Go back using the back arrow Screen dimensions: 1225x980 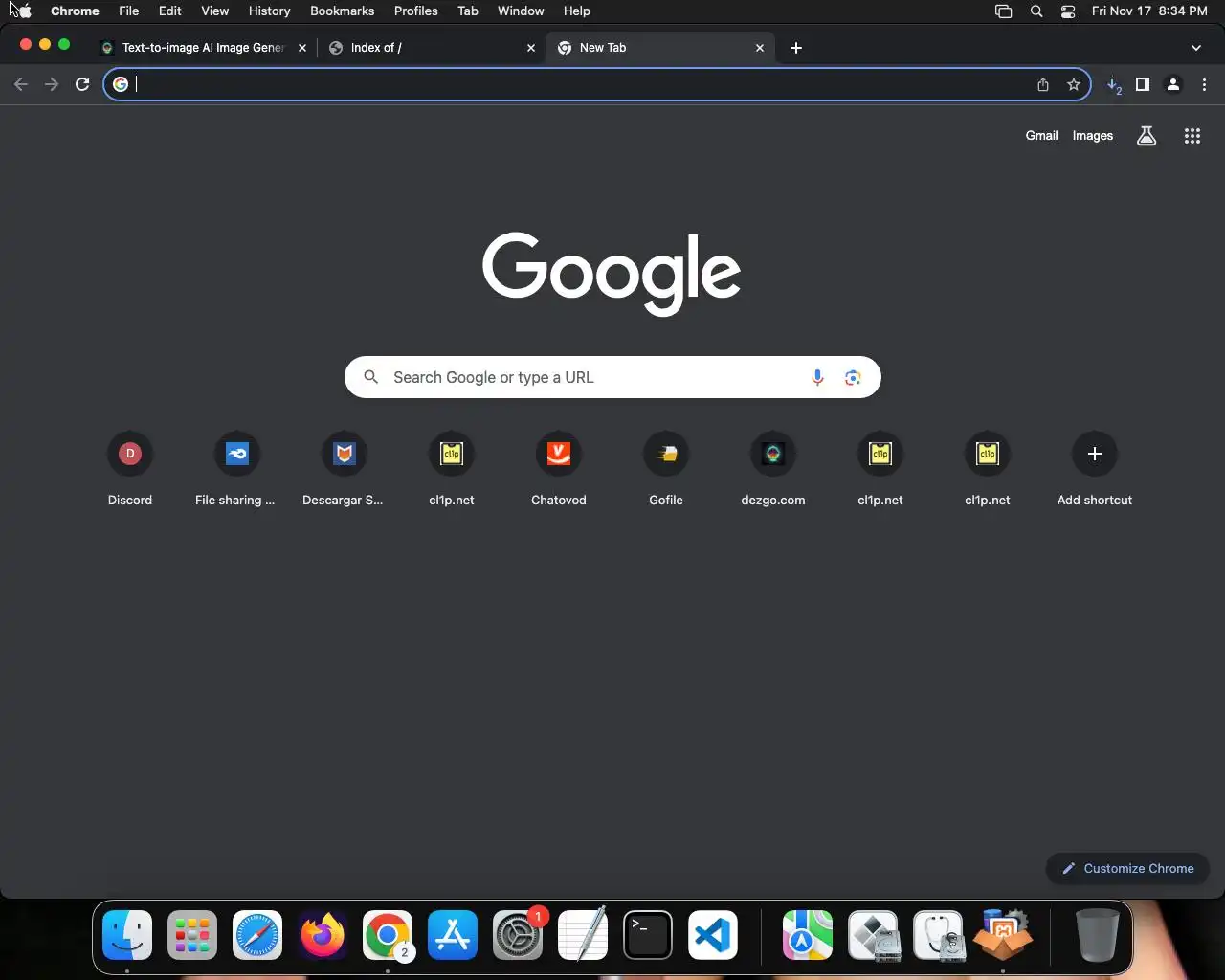[x=21, y=84]
